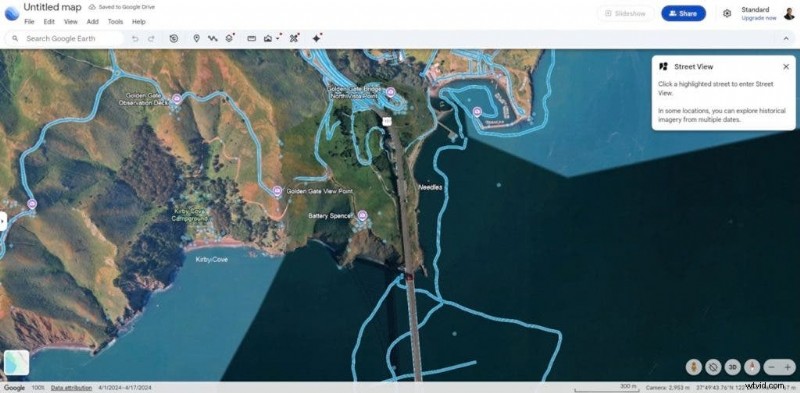Screen dimensions: 800x393
Task: Click the building design toolbar icon
Action: 268,38
